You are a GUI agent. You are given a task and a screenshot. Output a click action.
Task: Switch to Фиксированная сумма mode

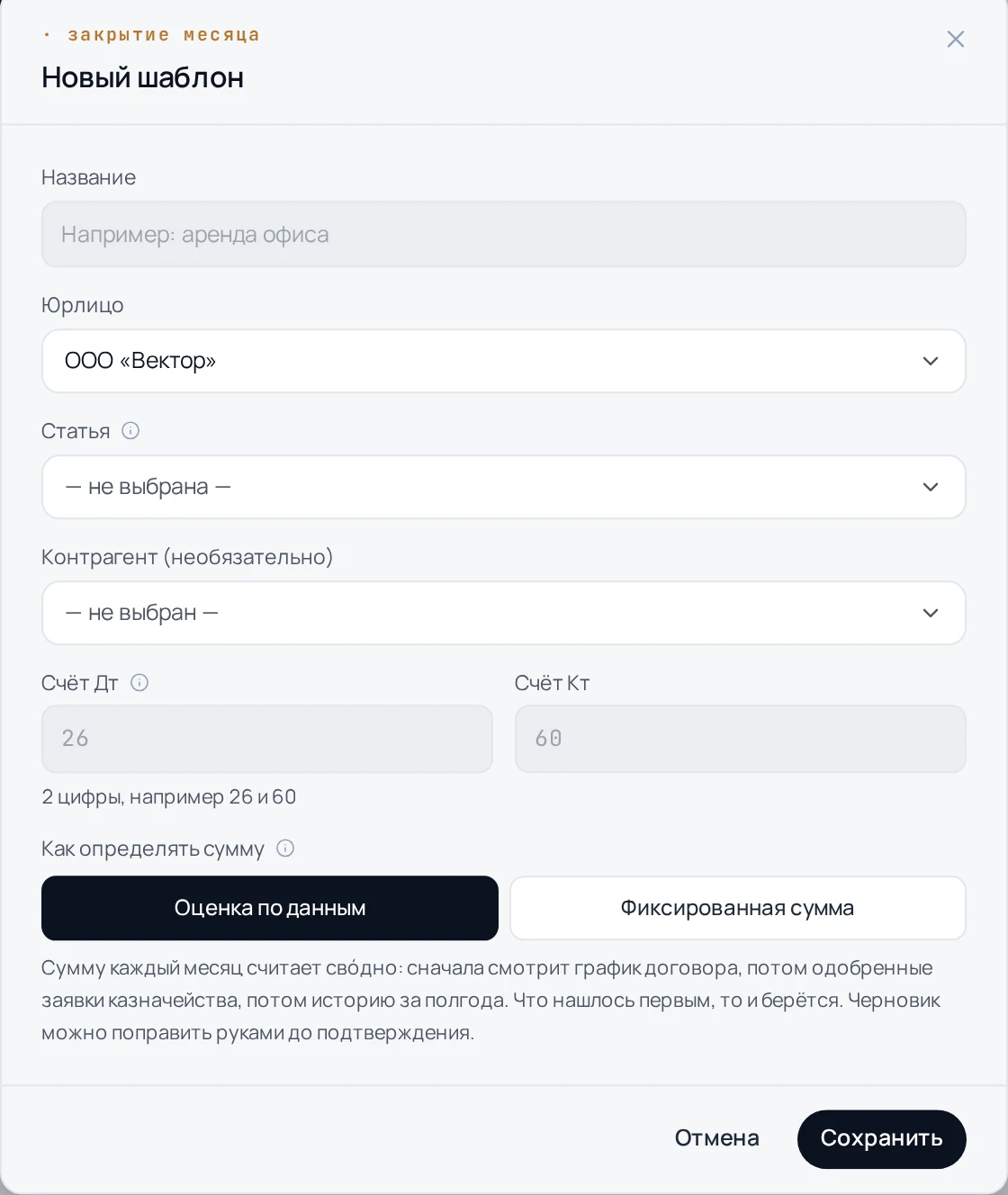(738, 908)
